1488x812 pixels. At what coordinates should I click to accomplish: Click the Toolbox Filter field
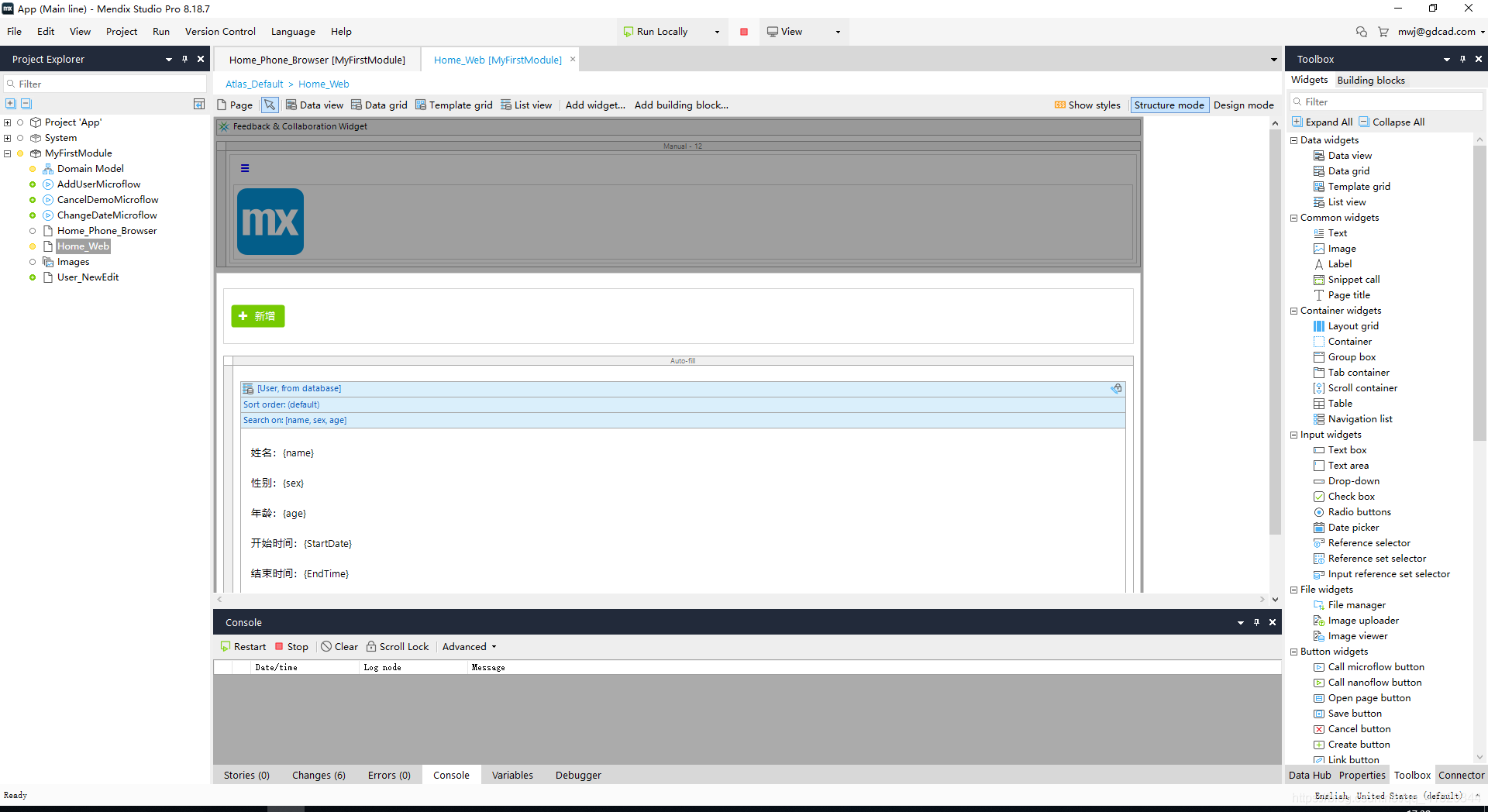[1386, 101]
